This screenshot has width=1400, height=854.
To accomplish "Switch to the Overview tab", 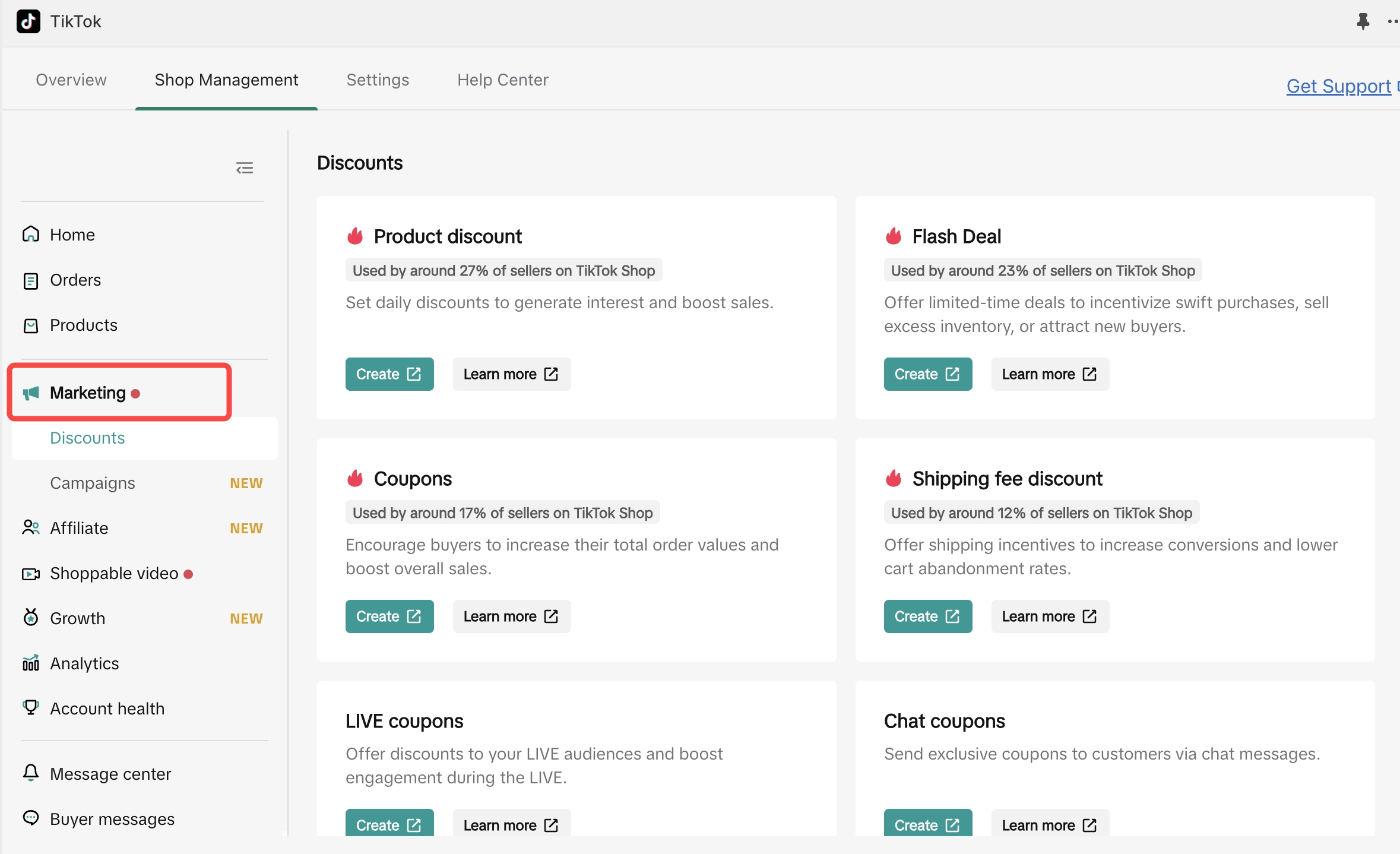I will [71, 80].
